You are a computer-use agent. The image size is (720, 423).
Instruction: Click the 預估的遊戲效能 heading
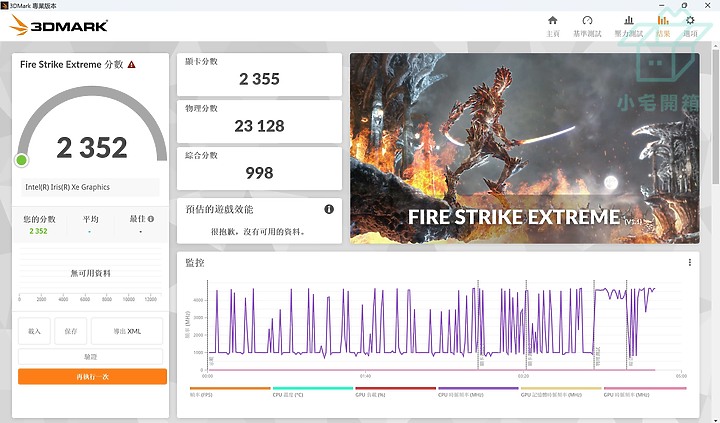coord(219,209)
